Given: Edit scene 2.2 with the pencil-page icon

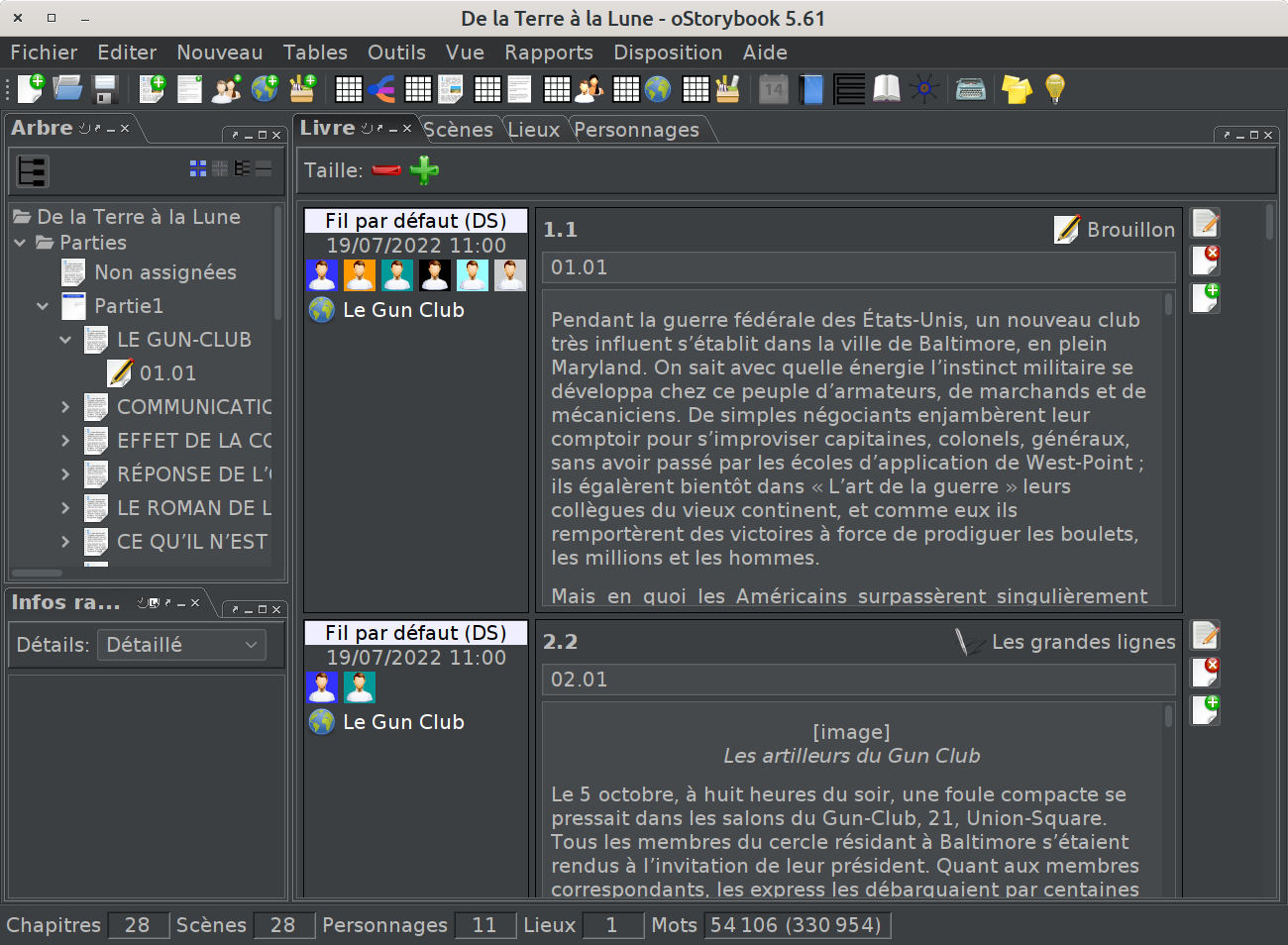Looking at the screenshot, I should [x=1206, y=635].
